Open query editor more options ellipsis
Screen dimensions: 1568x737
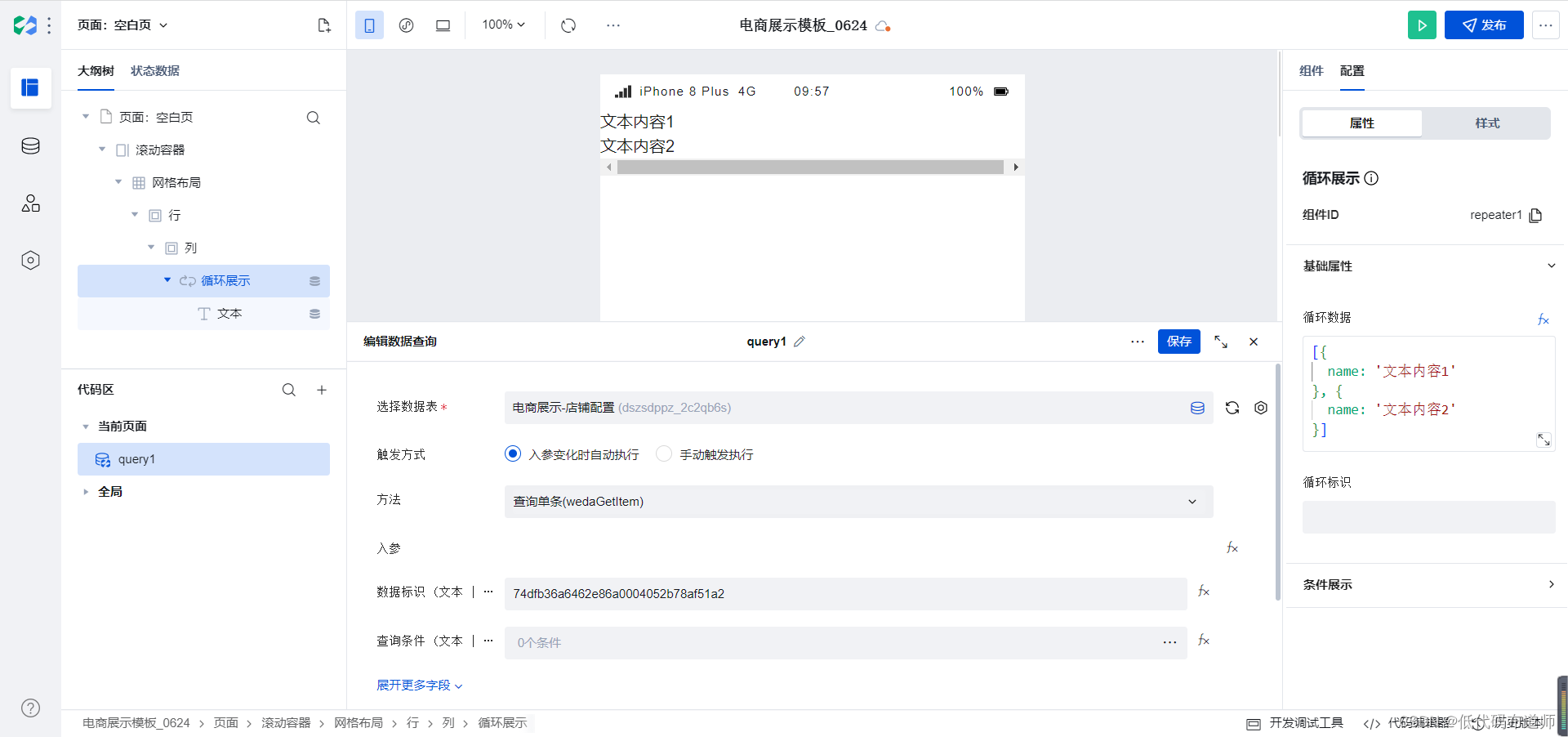pos(1138,342)
